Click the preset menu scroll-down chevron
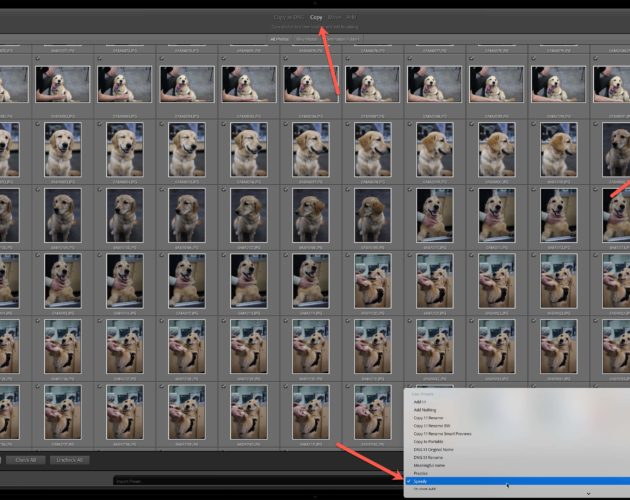Viewport: 630px width, 500px height. 588,494
